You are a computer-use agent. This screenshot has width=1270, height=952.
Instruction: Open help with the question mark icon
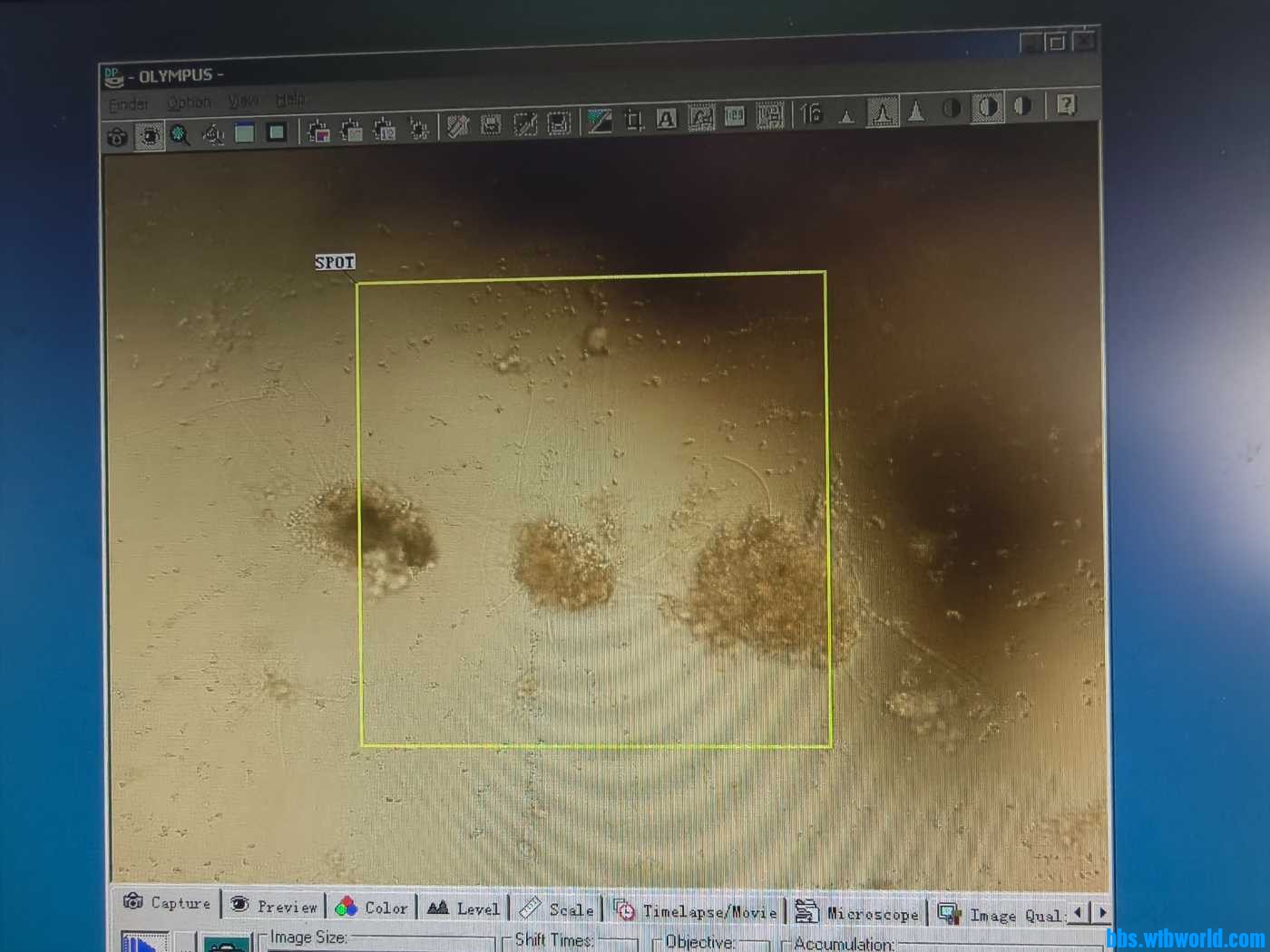click(1066, 105)
